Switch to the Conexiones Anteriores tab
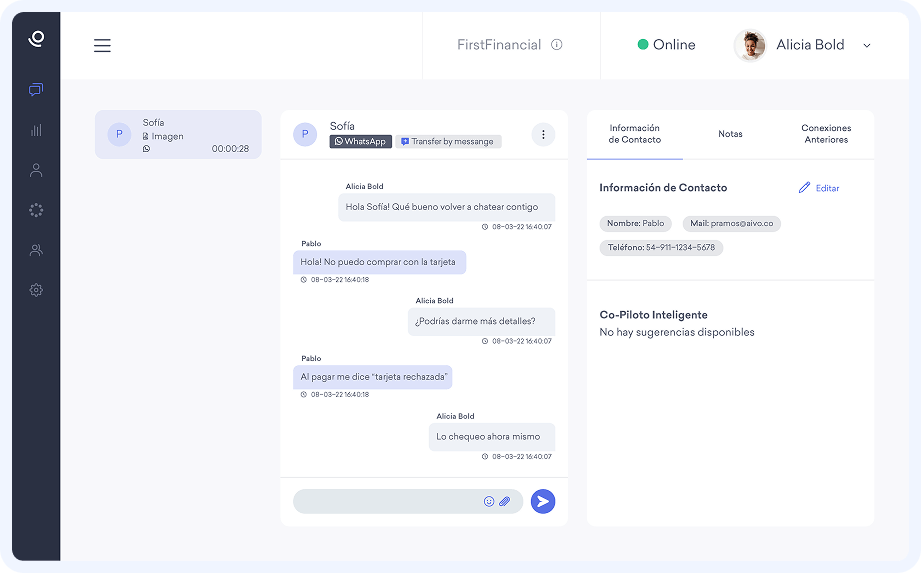This screenshot has height=573, width=921. (826, 134)
